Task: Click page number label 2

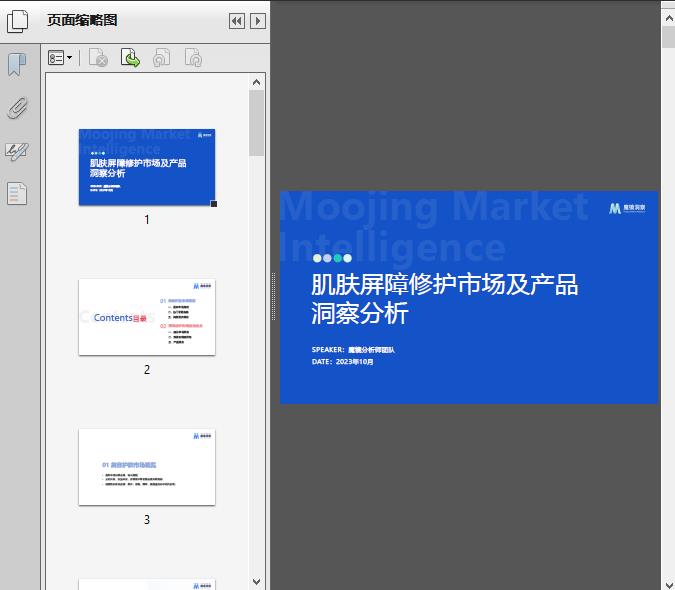Action: click(x=147, y=370)
